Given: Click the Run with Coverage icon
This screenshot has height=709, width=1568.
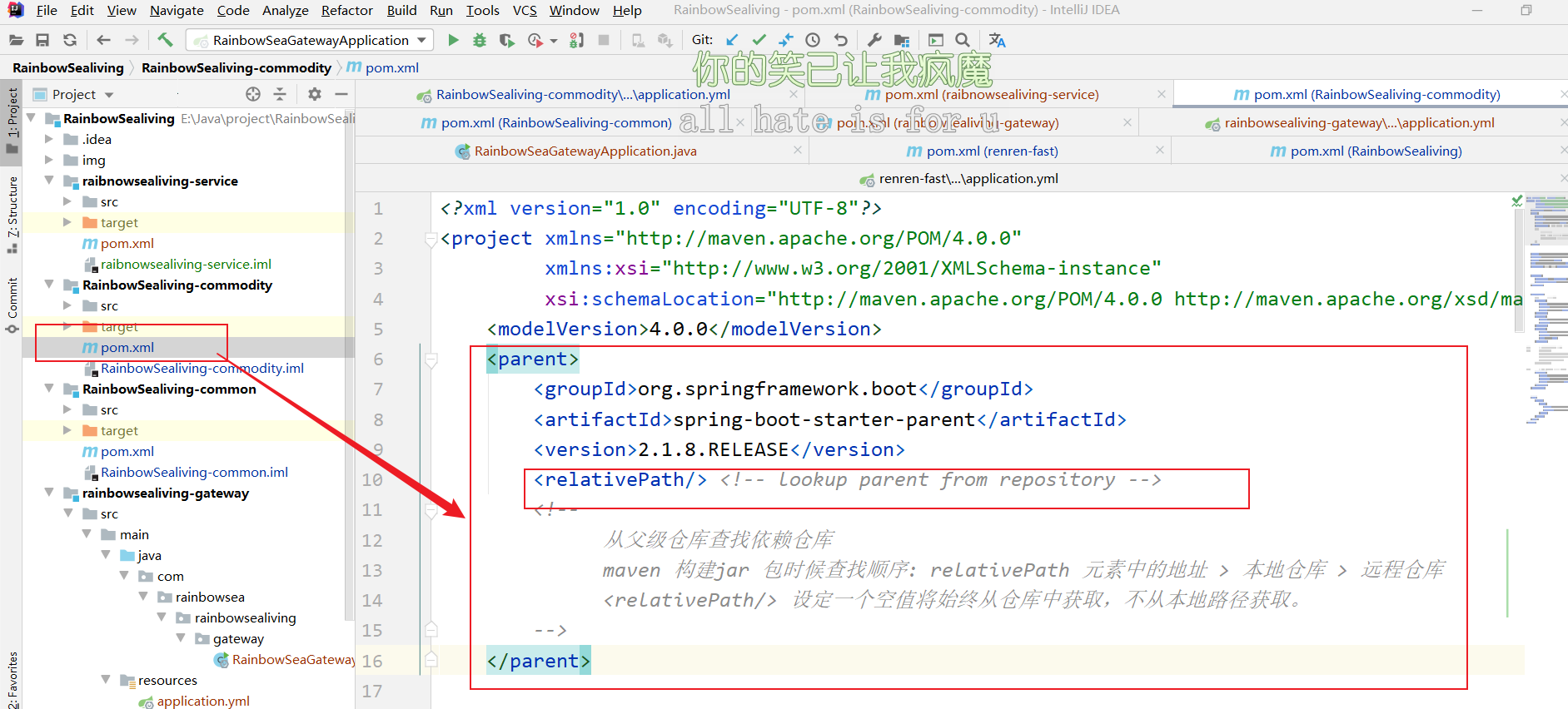Looking at the screenshot, I should point(506,40).
